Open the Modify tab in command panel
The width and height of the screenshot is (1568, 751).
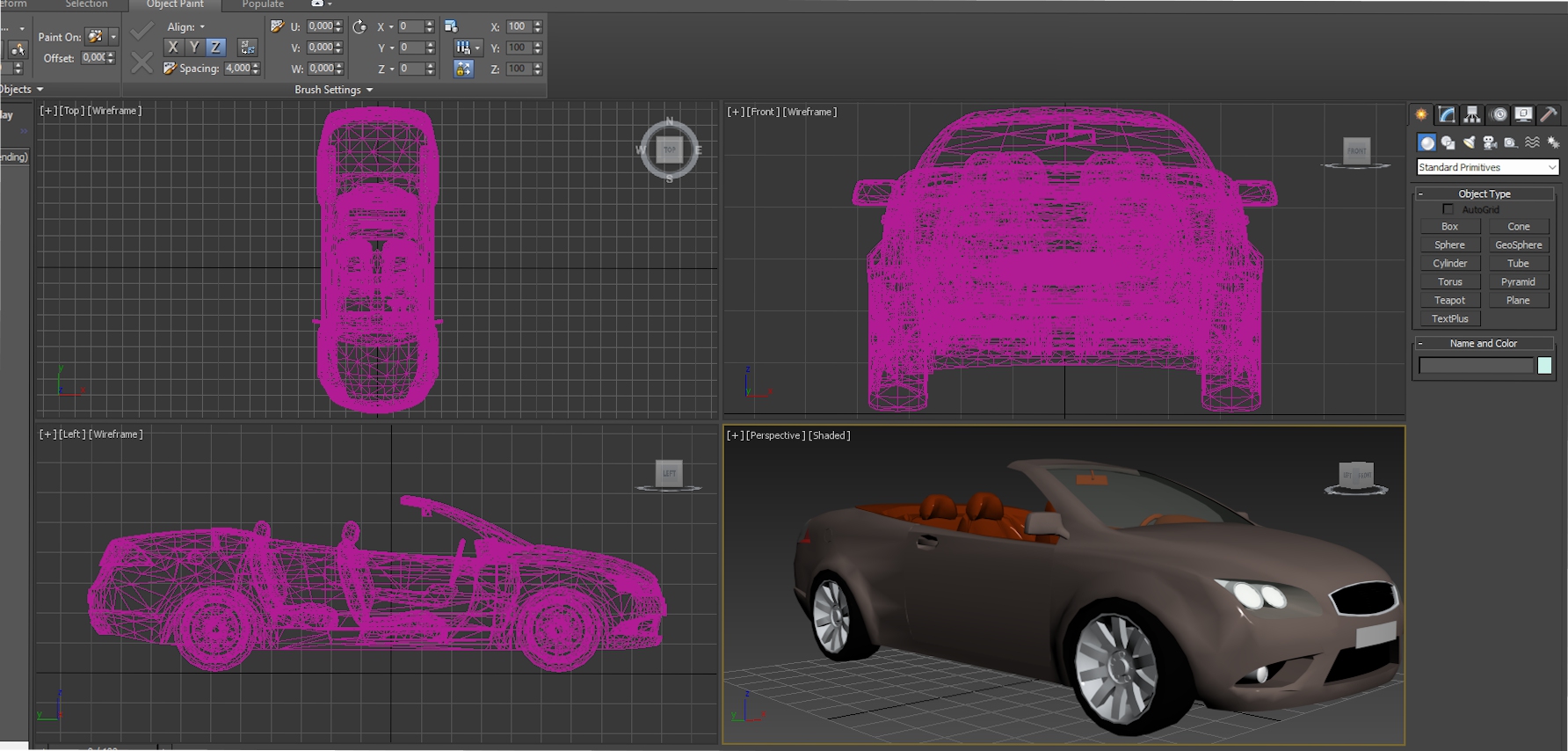point(1447,114)
